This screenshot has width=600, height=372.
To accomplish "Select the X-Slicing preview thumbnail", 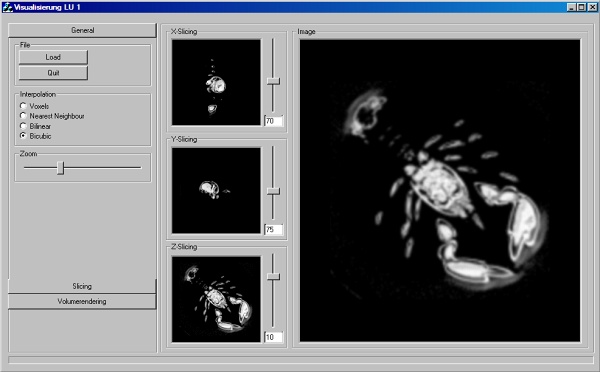I will (216, 82).
